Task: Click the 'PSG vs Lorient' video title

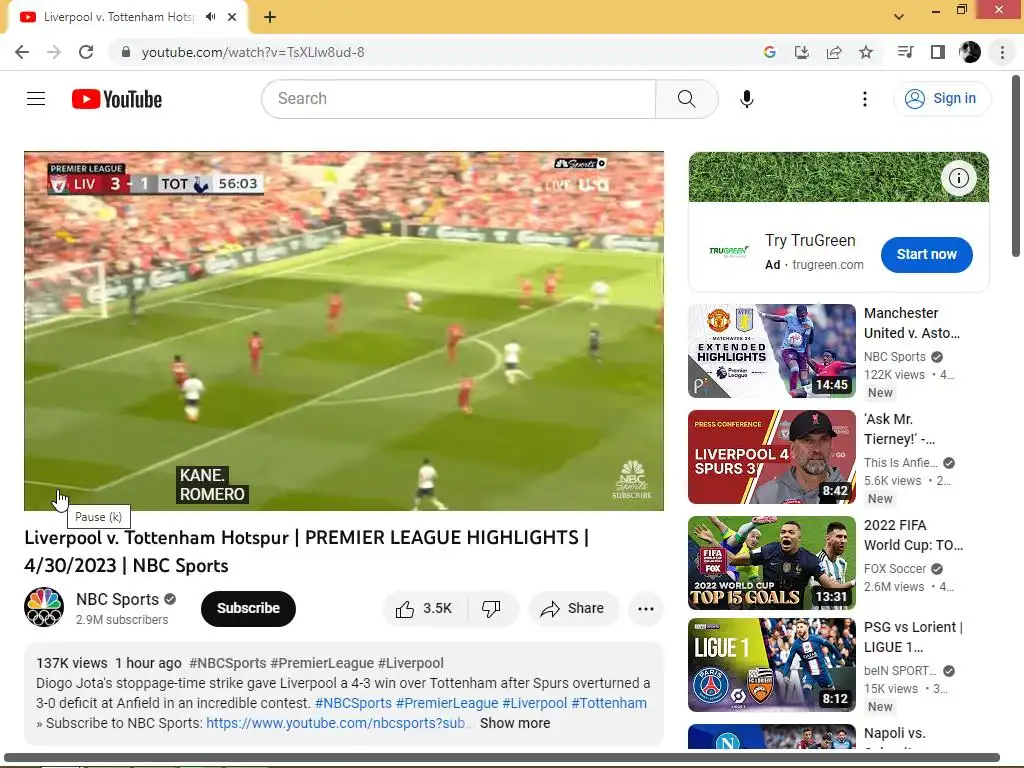Action: coord(913,637)
